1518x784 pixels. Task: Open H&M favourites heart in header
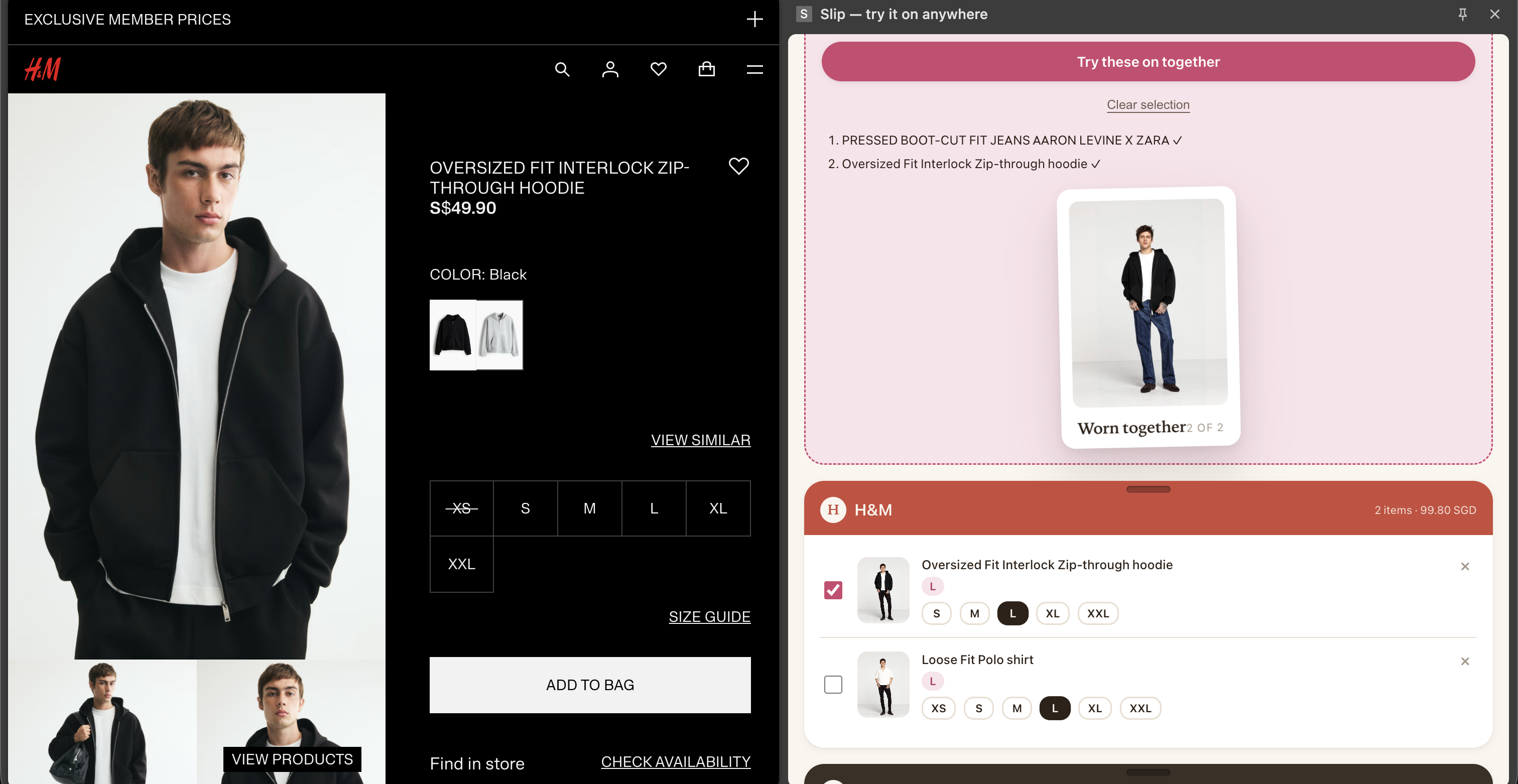coord(658,69)
